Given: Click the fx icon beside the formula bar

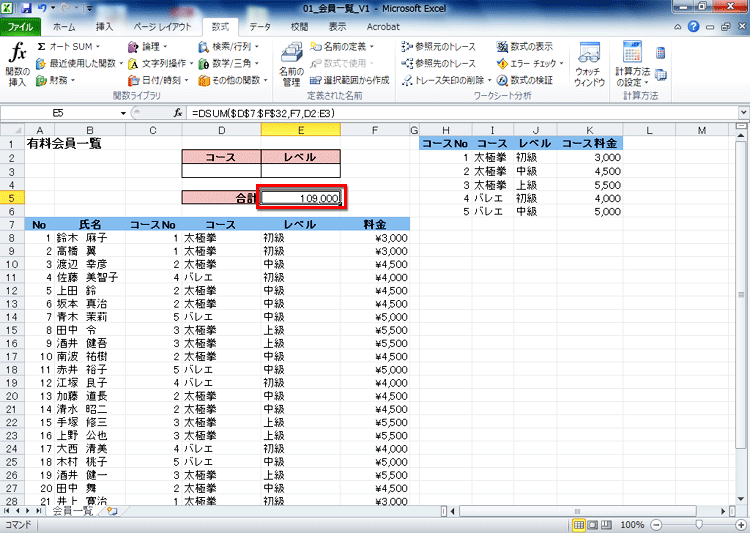Looking at the screenshot, I should tap(177, 113).
